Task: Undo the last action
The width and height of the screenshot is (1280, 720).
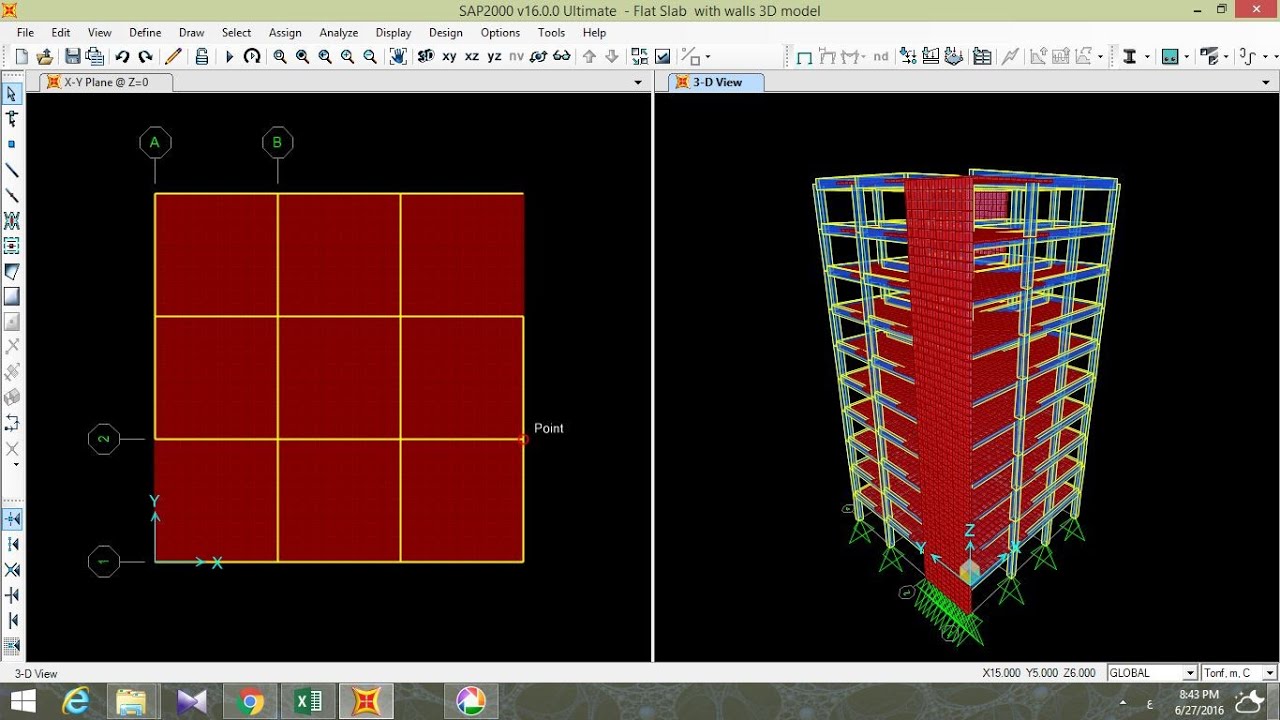Action: 122,57
